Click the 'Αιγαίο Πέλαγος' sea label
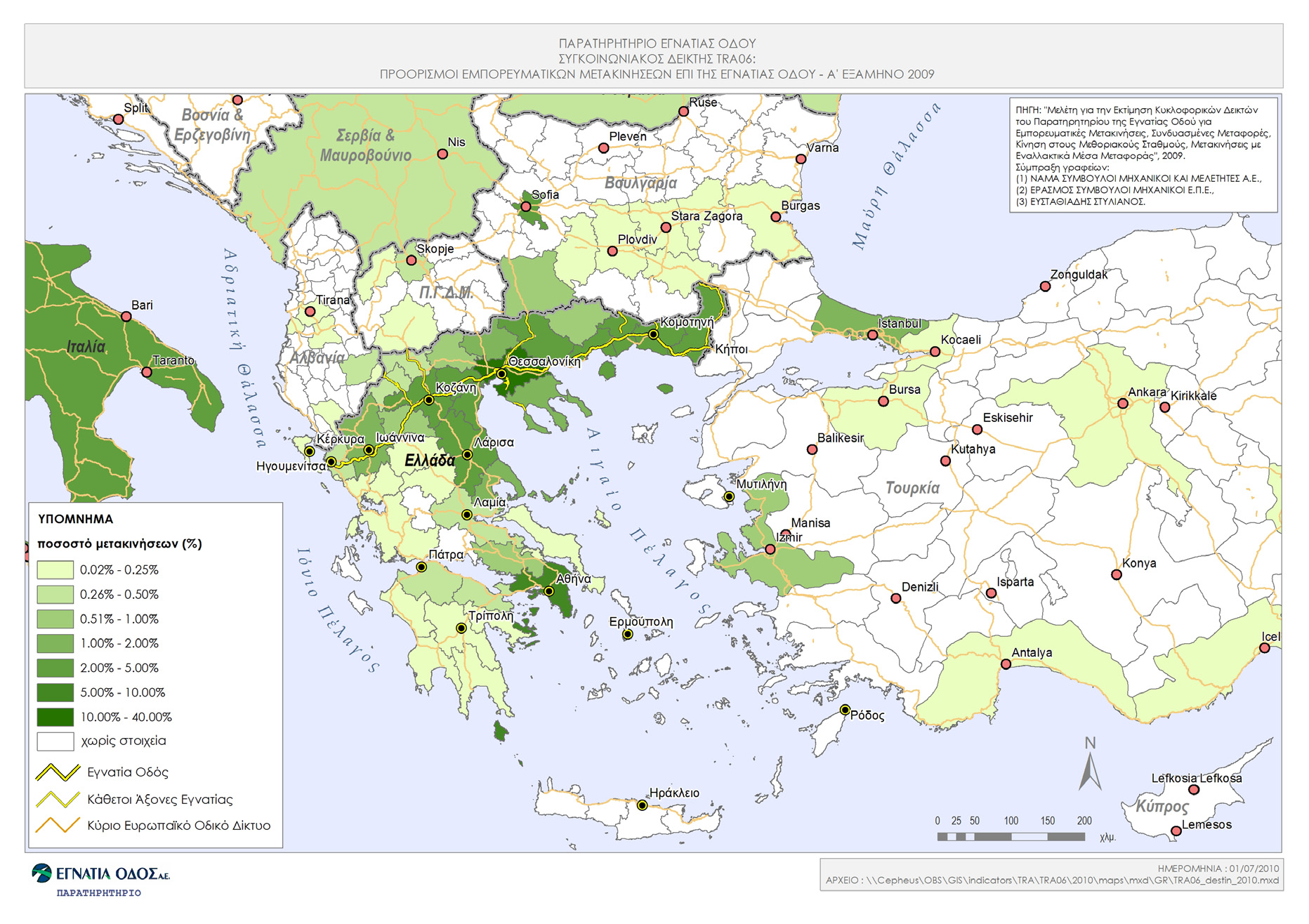1309x924 pixels. [x=647, y=521]
